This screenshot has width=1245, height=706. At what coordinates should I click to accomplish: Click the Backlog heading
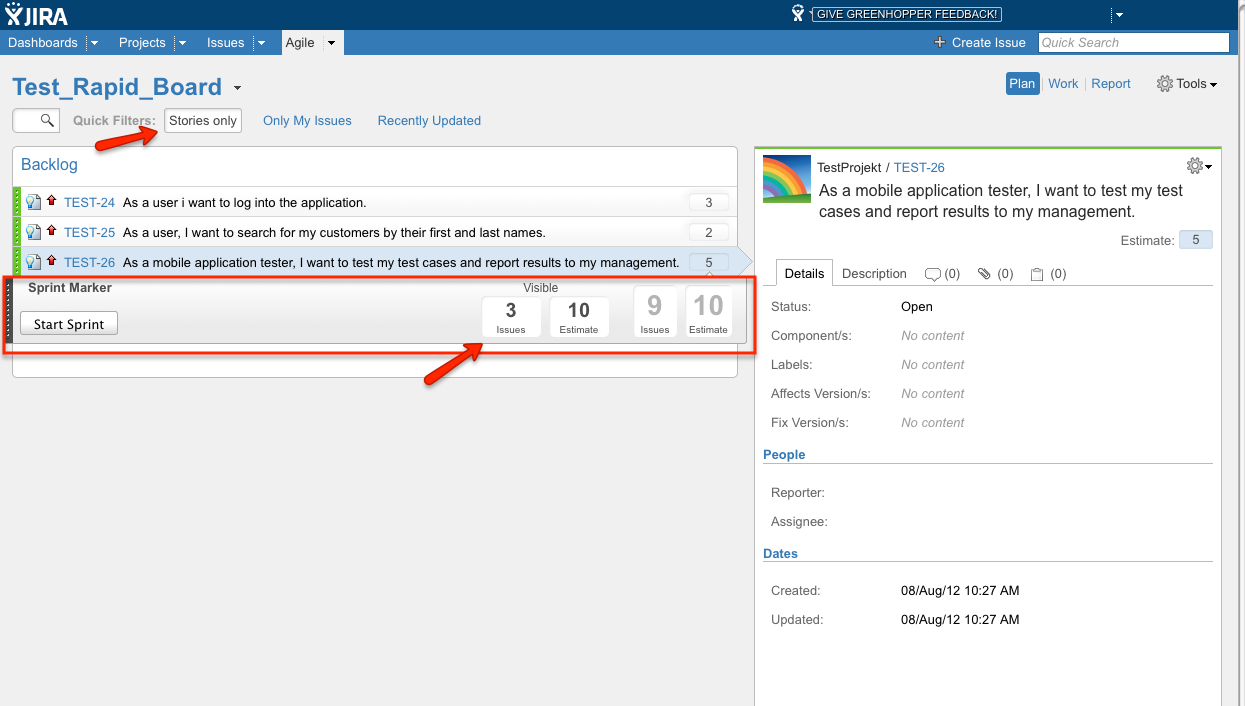click(x=49, y=164)
